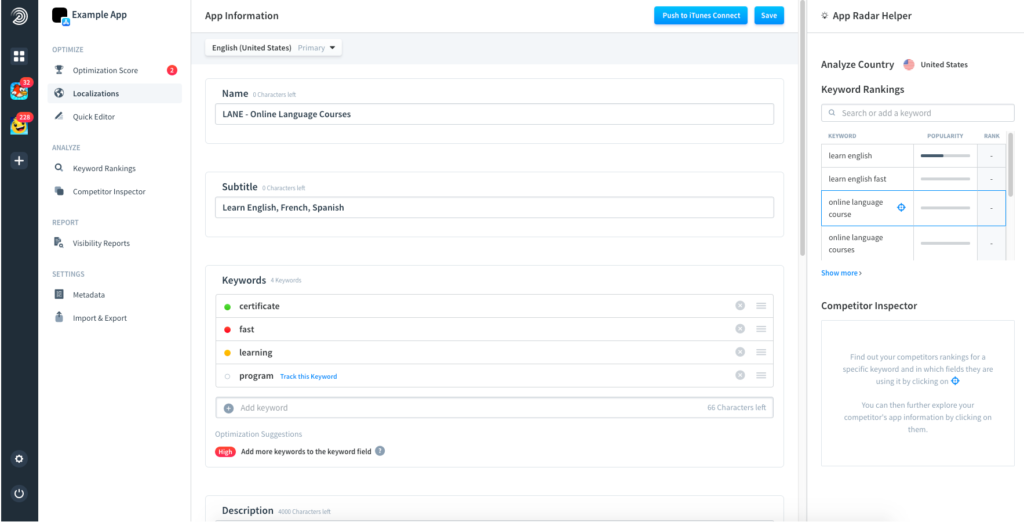Viewport: 1024px width, 522px height.
Task: Click the Description section heading
Action: coord(248,510)
